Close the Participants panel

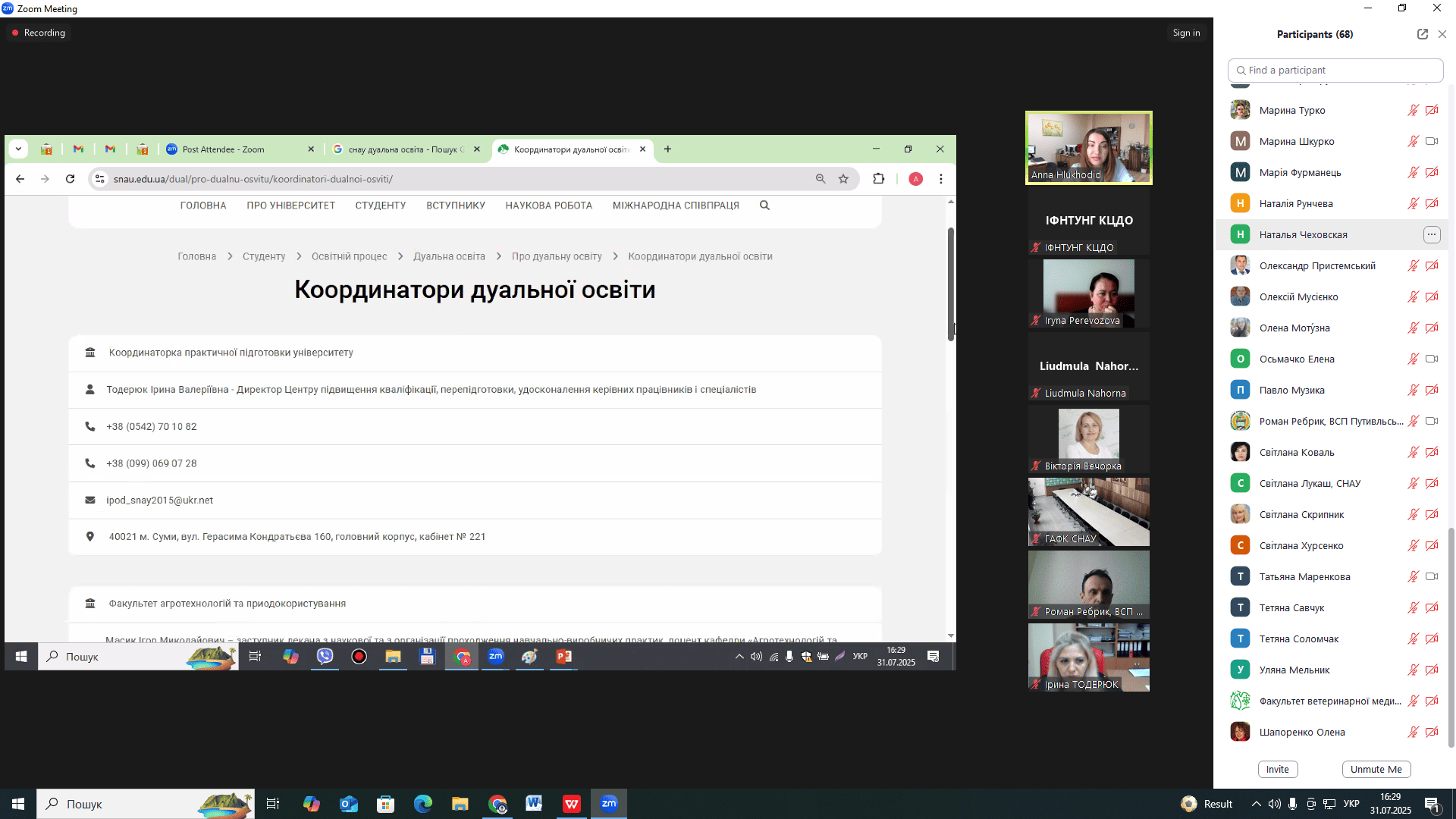coord(1442,34)
